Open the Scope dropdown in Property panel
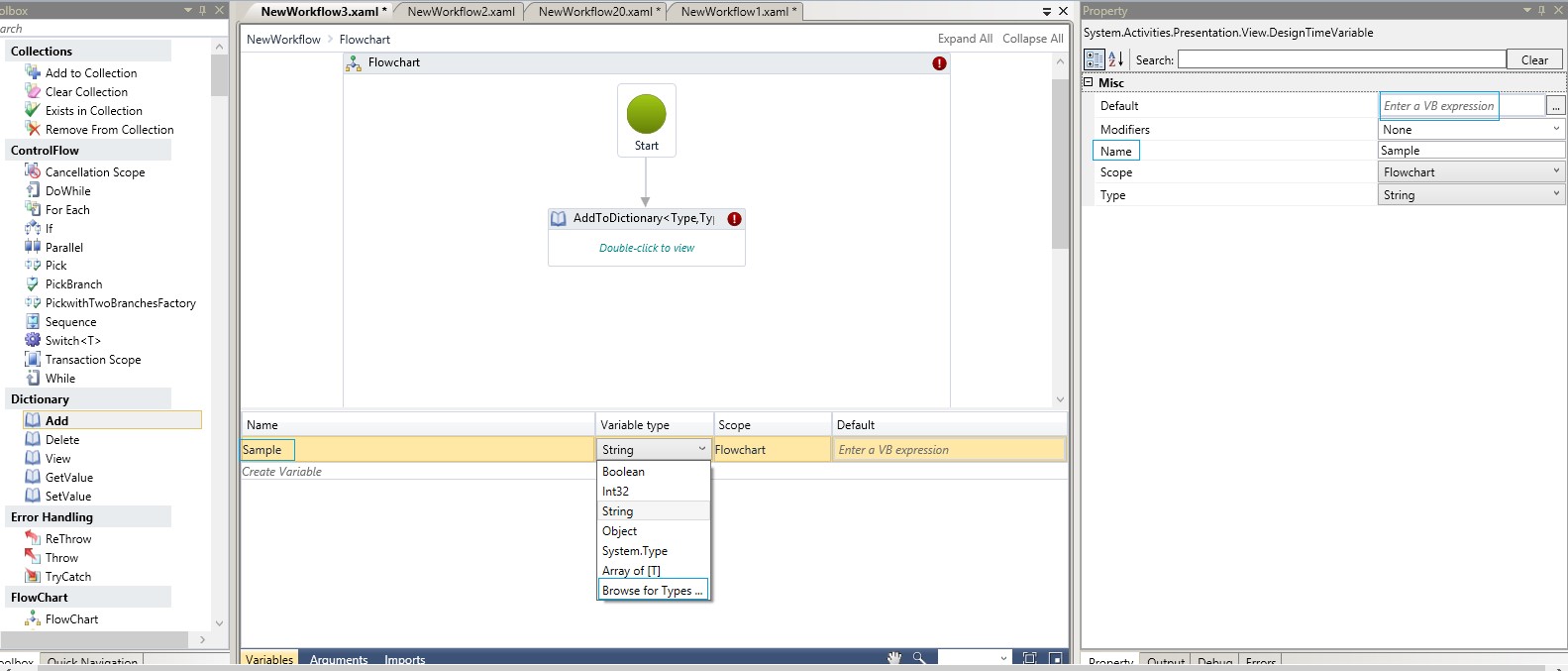 [x=1471, y=172]
